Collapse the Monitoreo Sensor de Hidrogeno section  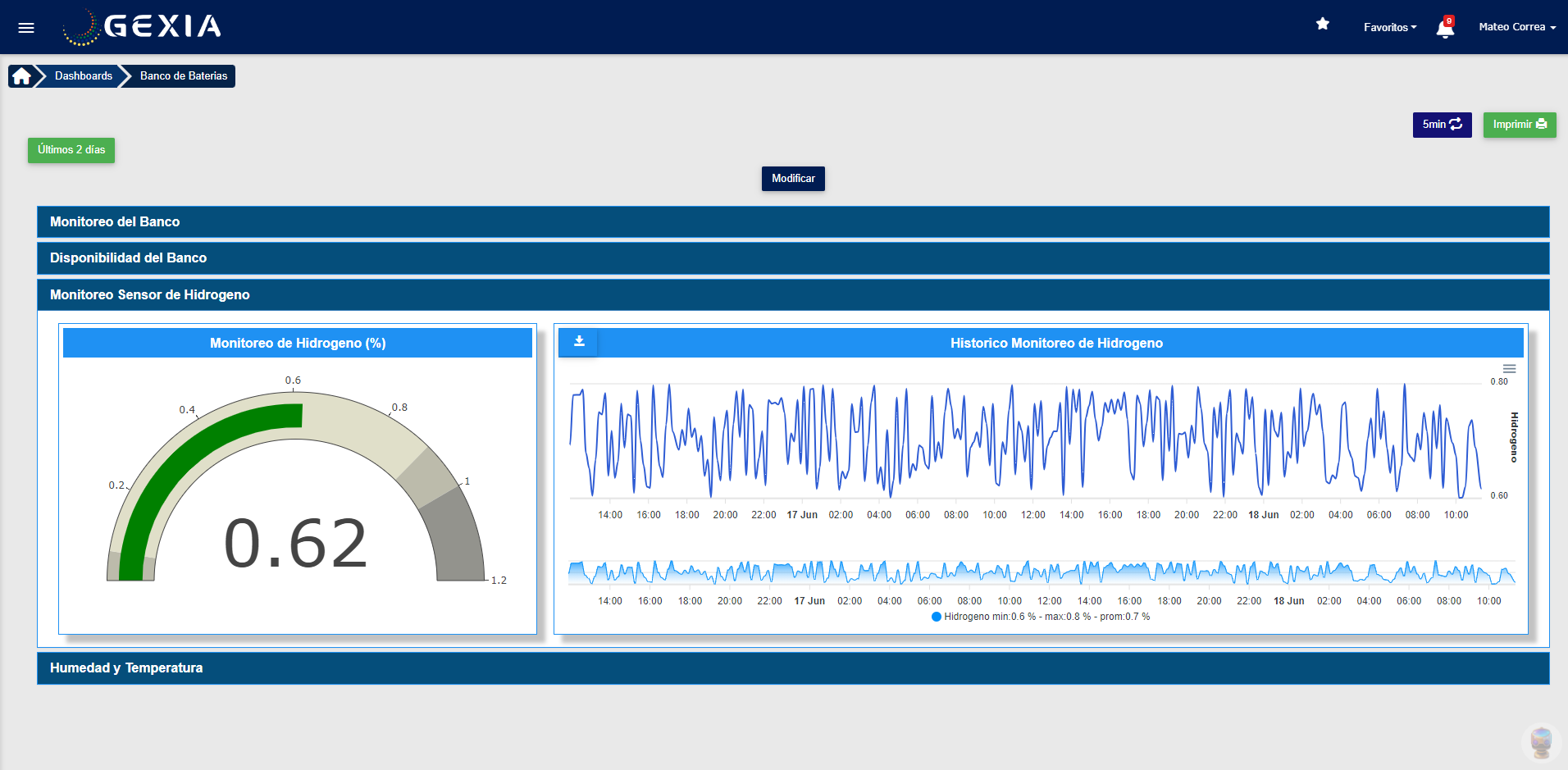[149, 294]
